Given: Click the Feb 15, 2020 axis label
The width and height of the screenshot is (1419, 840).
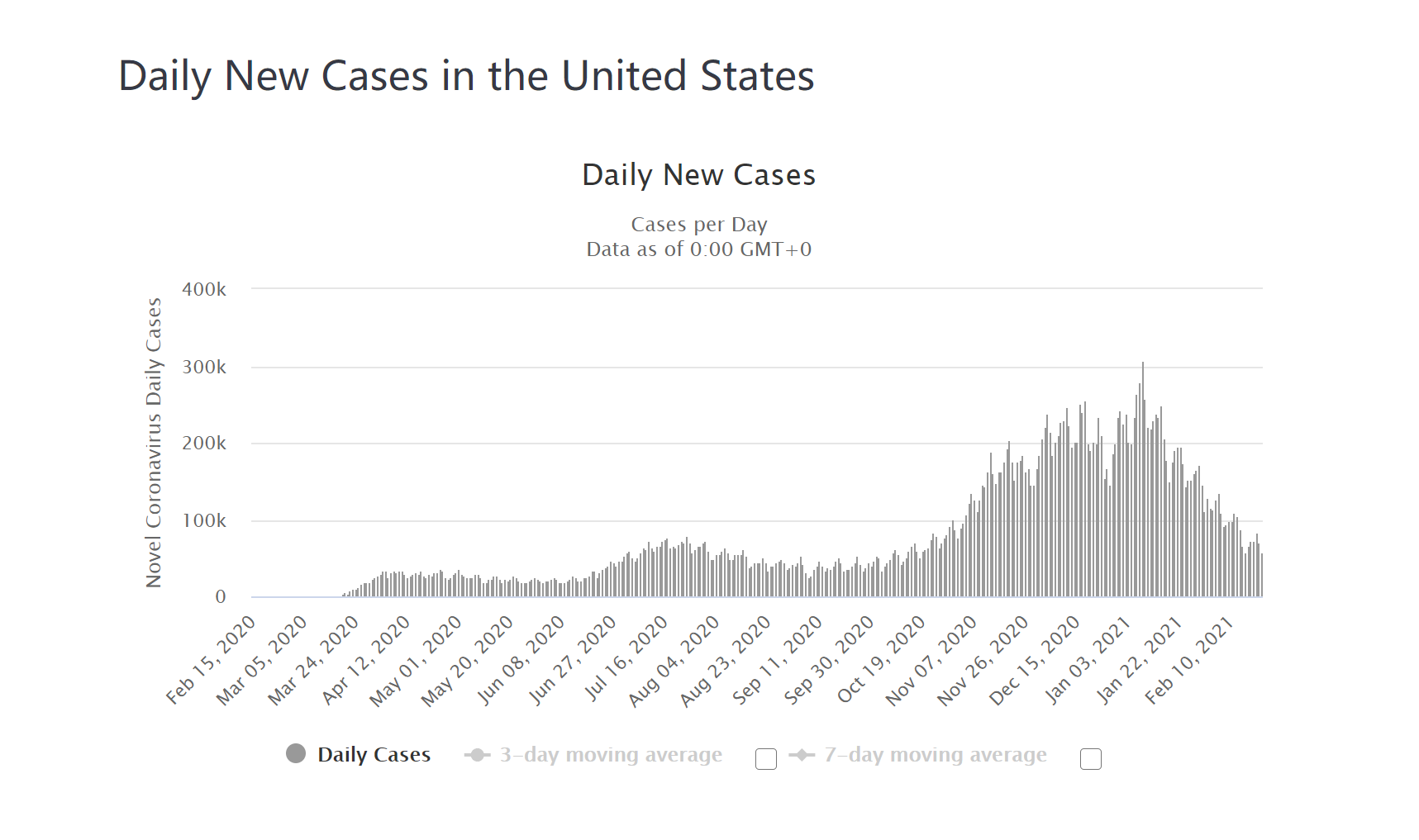Looking at the screenshot, I should click(212, 659).
